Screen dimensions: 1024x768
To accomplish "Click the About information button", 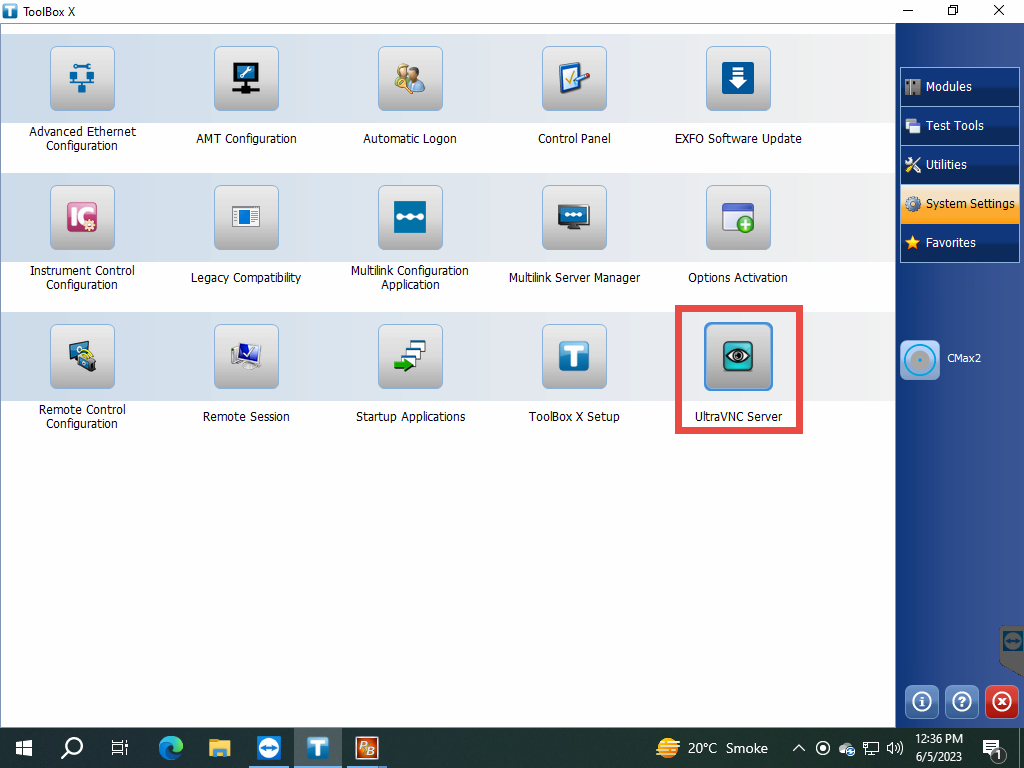I will point(921,701).
